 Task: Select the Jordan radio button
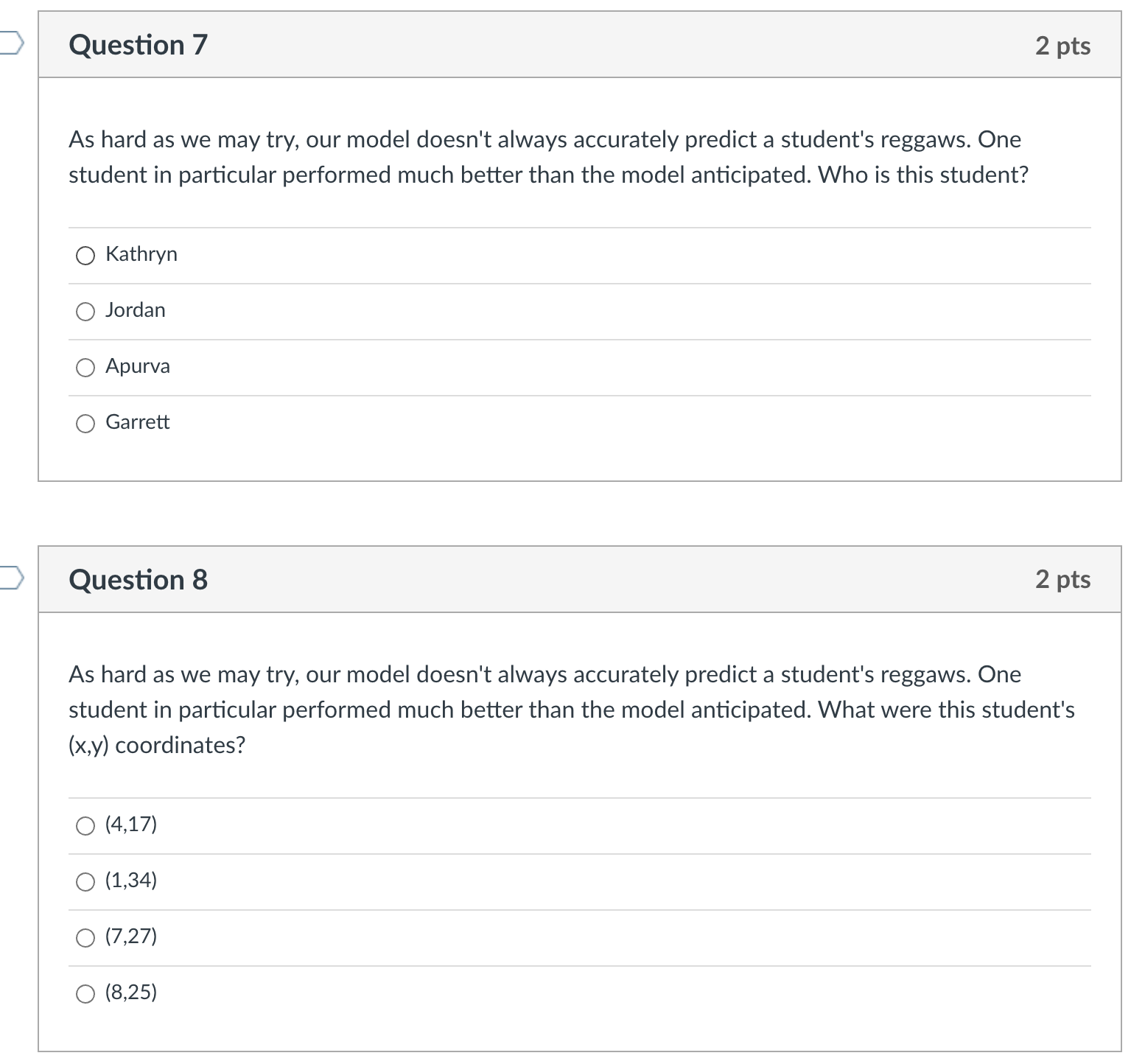(x=85, y=312)
